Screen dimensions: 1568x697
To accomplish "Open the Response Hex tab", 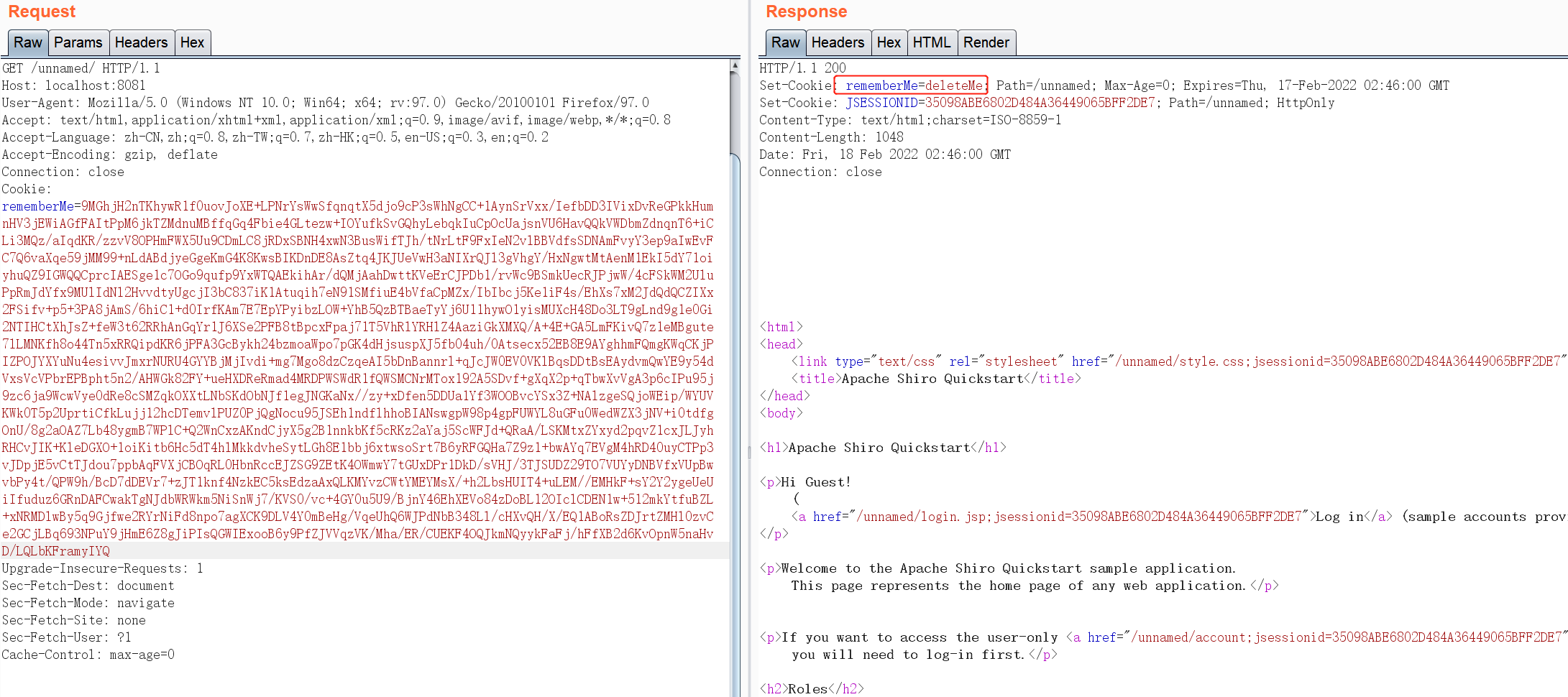I will point(889,42).
